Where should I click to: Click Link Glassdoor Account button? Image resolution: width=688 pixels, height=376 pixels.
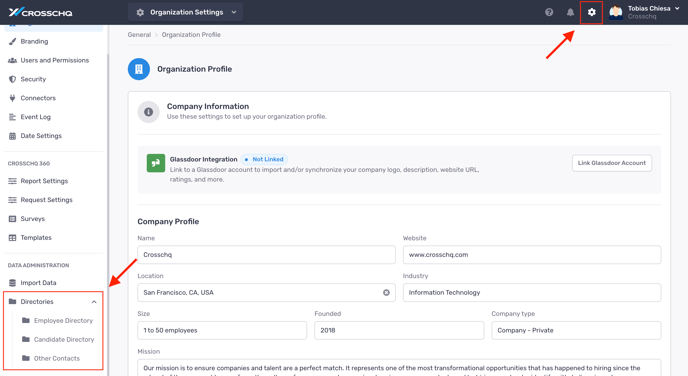[x=612, y=163]
